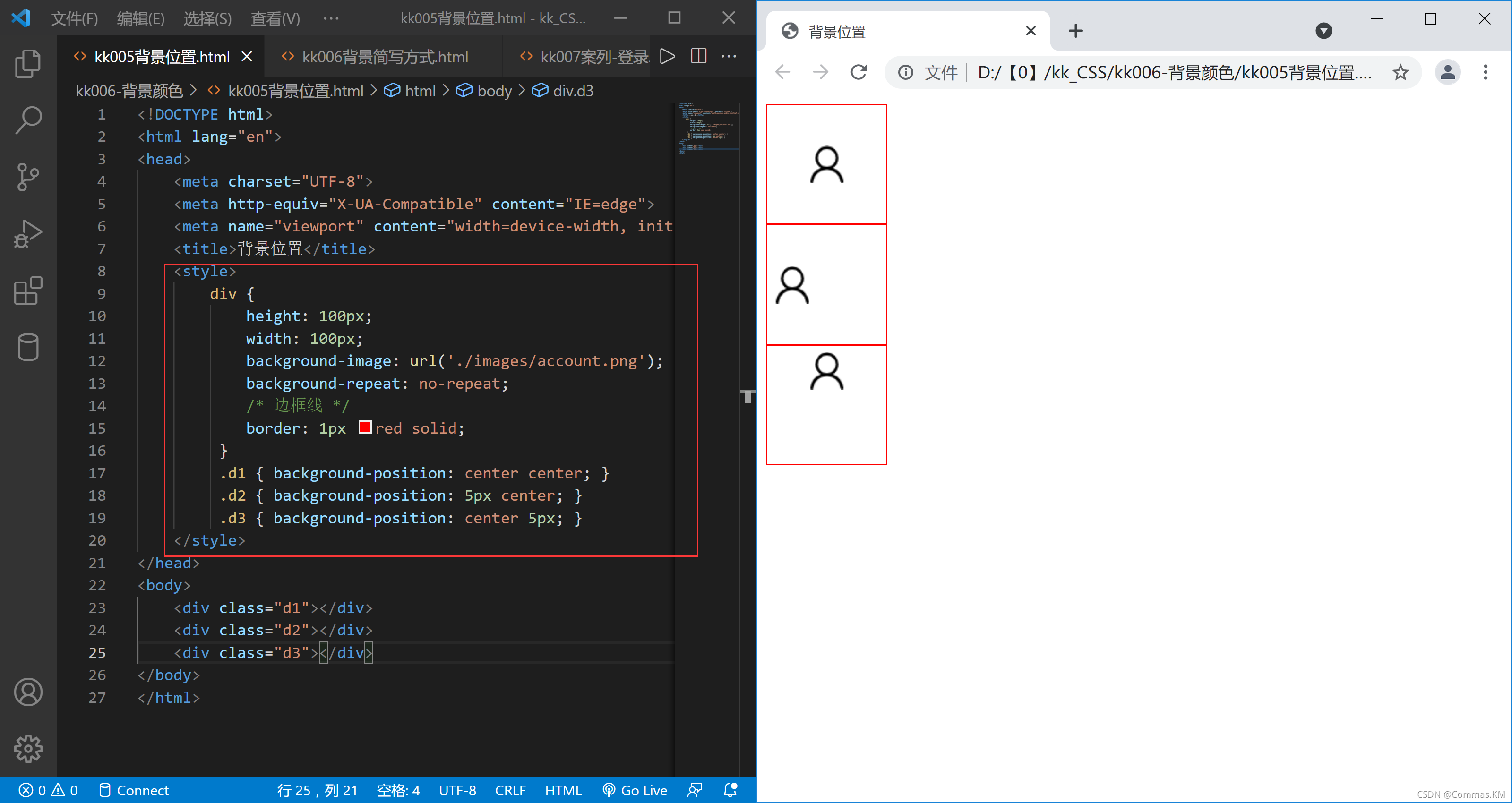Image resolution: width=1512 pixels, height=803 pixels.
Task: Open notifications bell in status bar
Action: [730, 791]
